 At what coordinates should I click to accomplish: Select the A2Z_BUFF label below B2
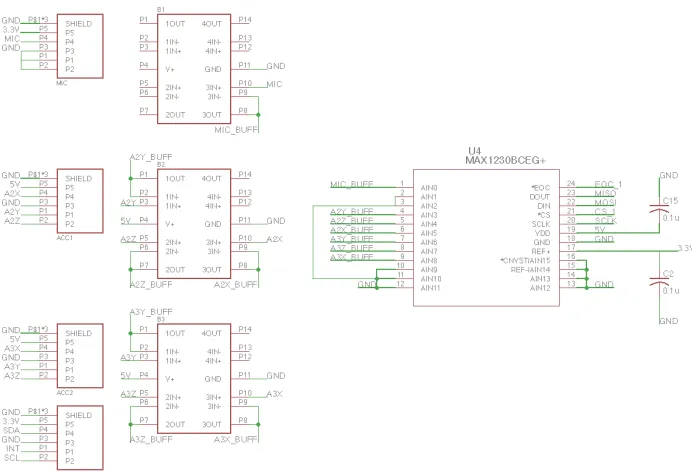tap(151, 285)
